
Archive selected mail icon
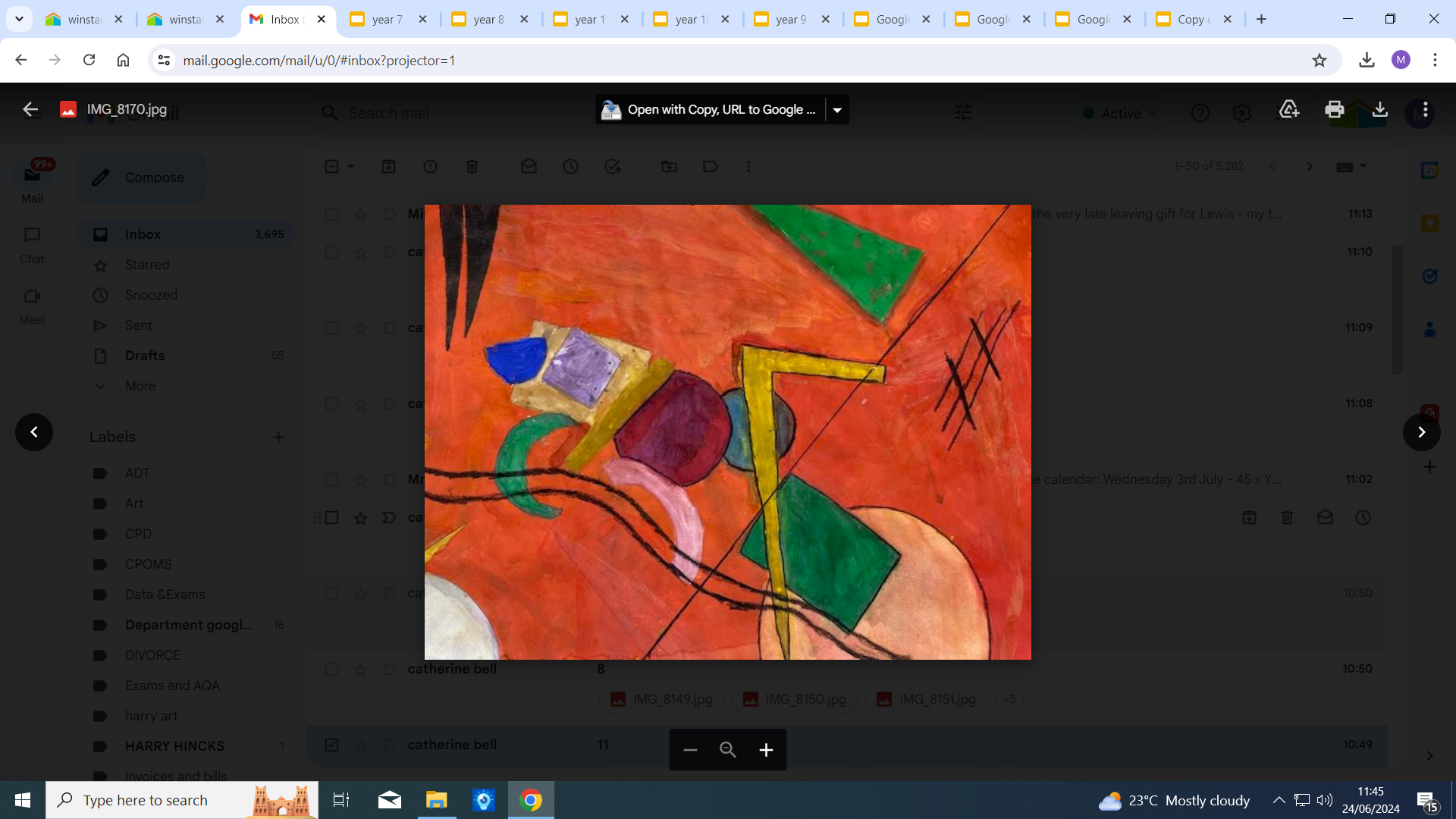(388, 166)
